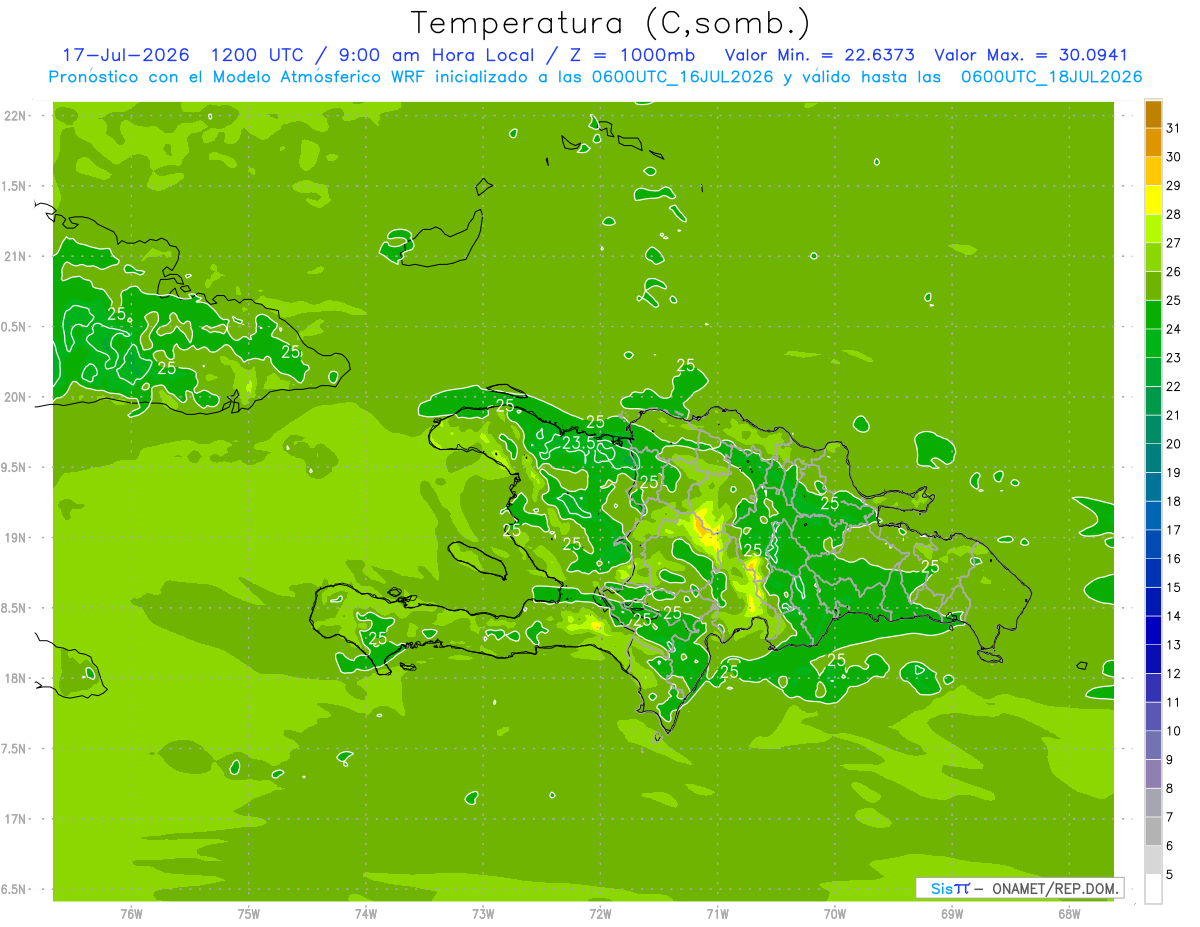Click the 'Z = 1000mb' level text

point(635,55)
